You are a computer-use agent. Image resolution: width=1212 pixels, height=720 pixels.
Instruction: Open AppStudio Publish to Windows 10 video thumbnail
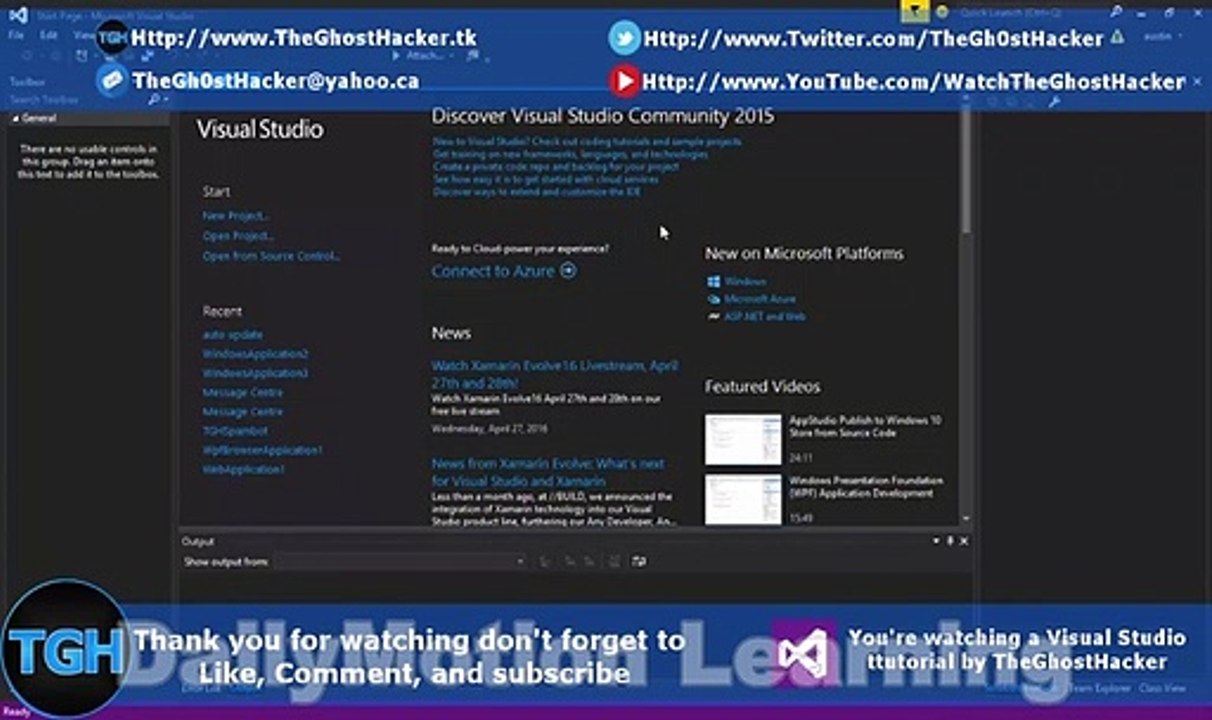coord(743,440)
